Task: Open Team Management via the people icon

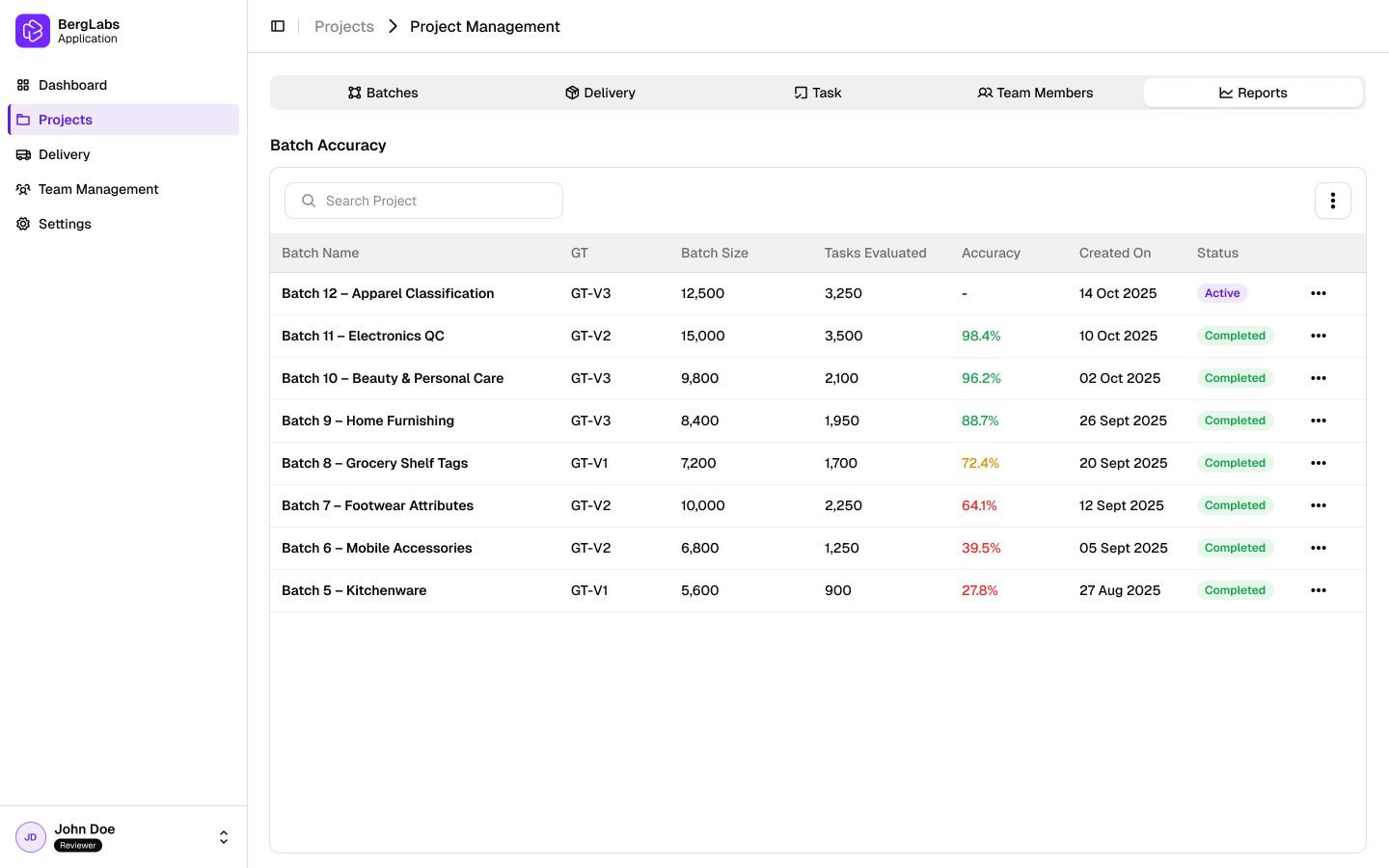Action: (x=22, y=189)
